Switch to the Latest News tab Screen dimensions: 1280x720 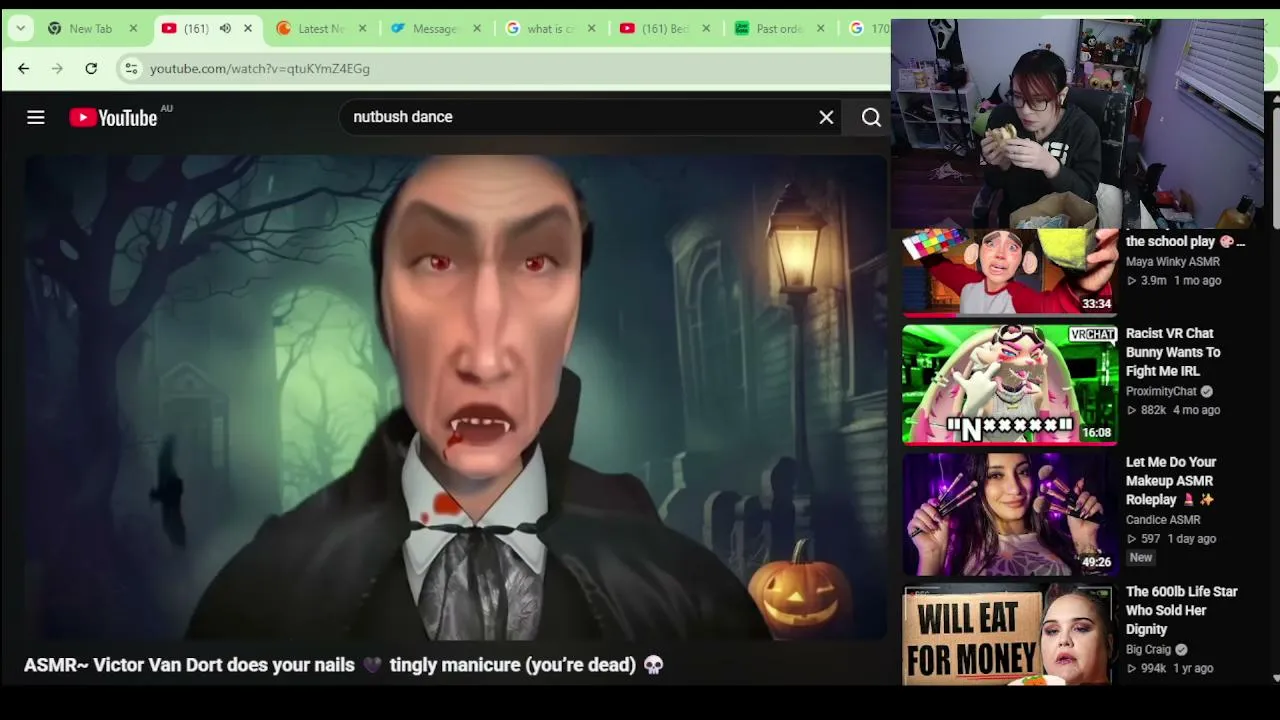click(x=320, y=28)
